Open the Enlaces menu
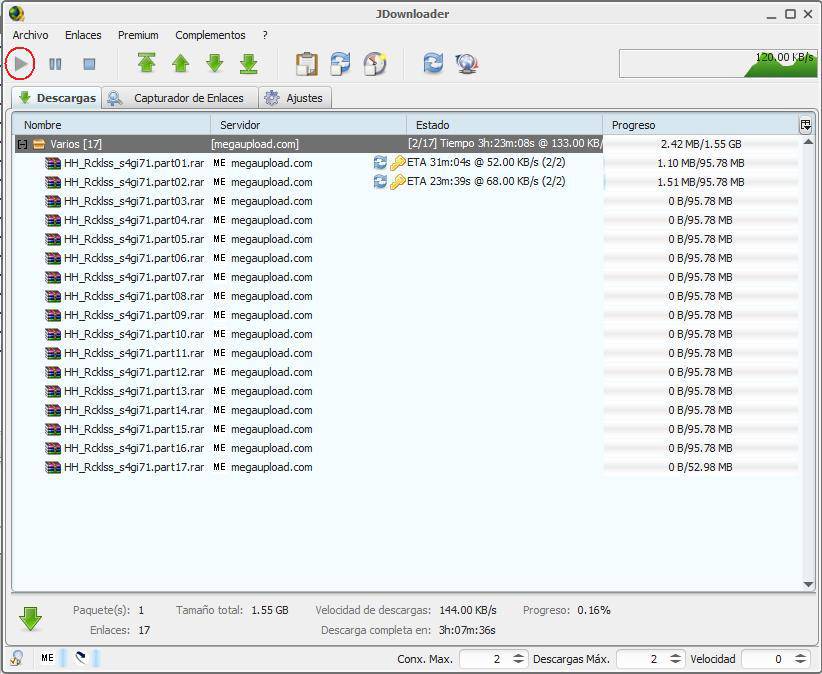The image size is (822, 674). coord(83,35)
